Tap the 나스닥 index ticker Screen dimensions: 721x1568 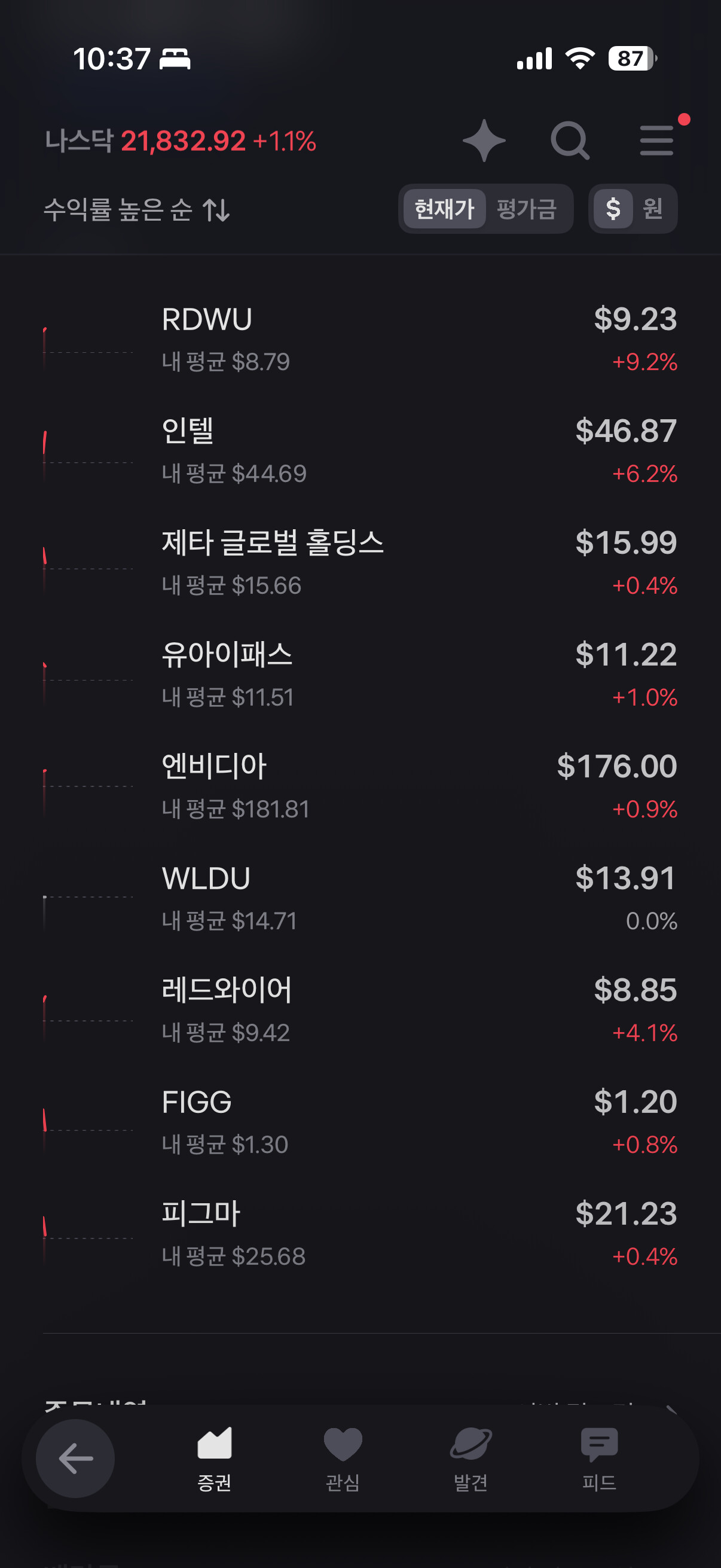click(180, 141)
